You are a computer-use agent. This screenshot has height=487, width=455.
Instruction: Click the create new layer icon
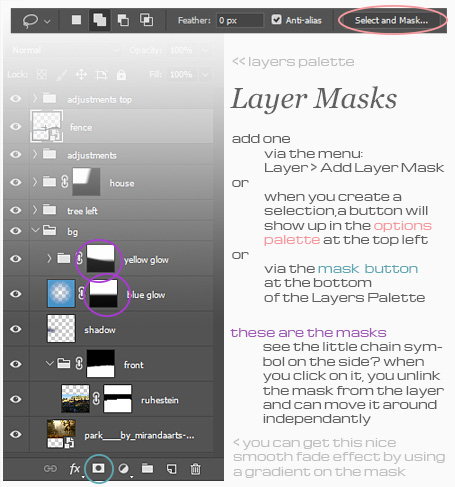coord(171,469)
